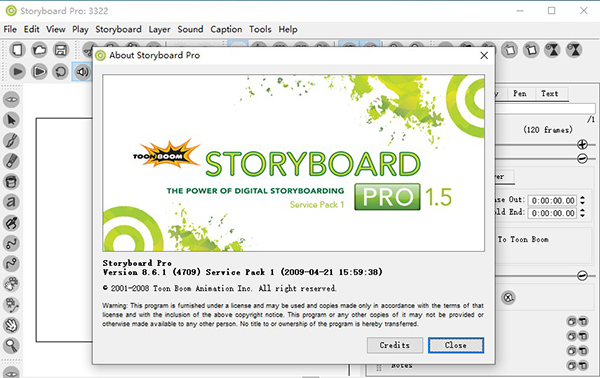Select the Camera tool icon
The image size is (600, 378).
coord(11,305)
